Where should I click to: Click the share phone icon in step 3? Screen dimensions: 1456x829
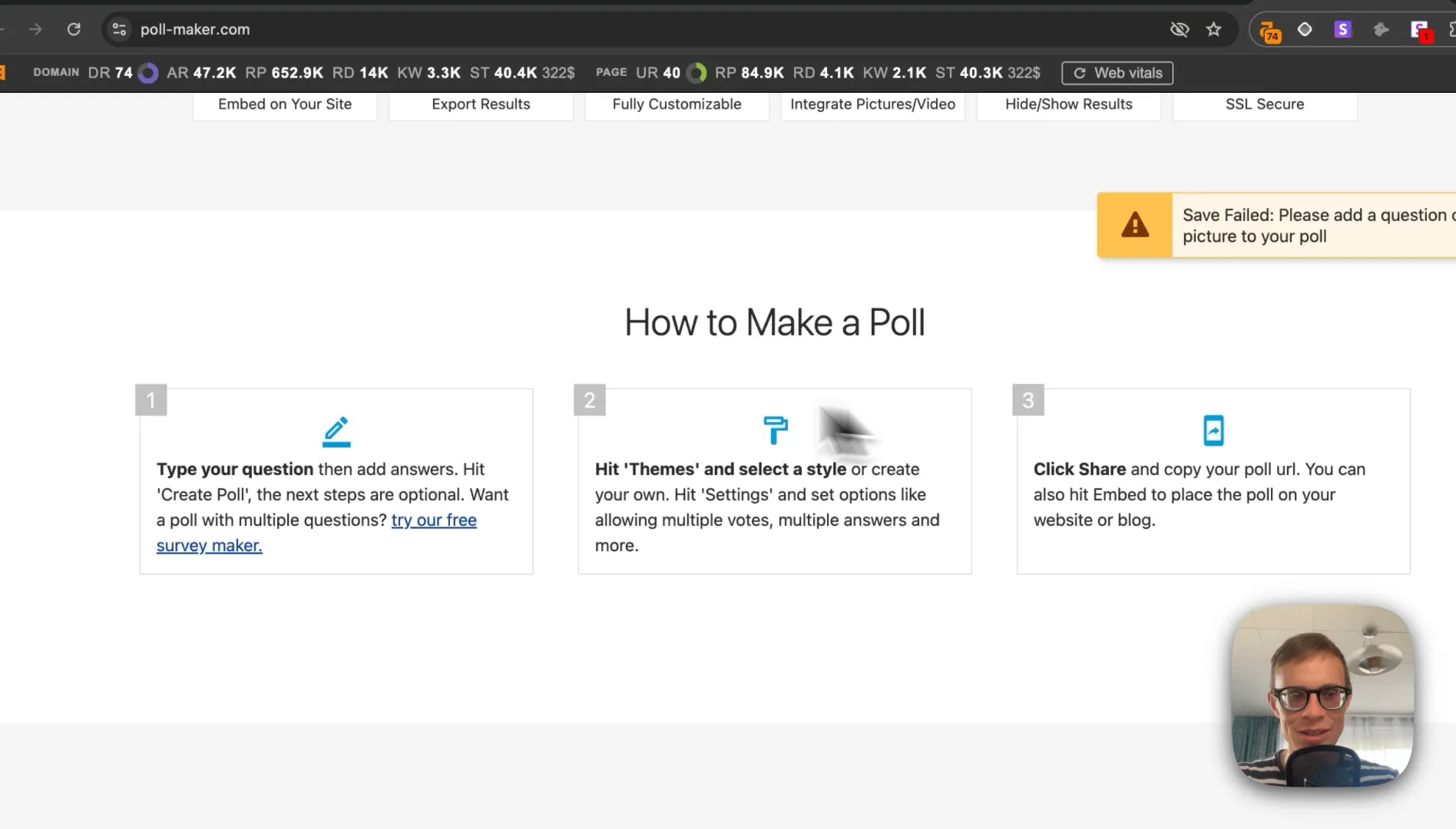(1213, 431)
